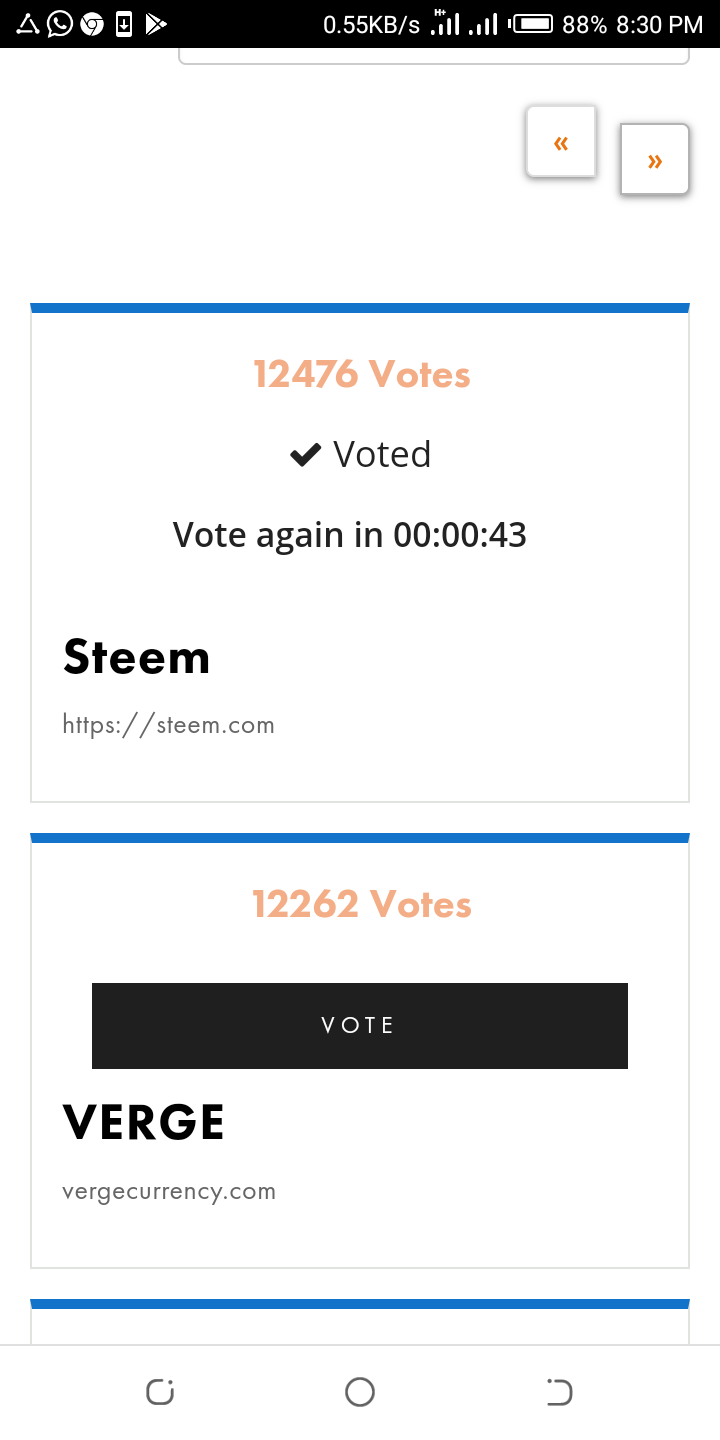Tap the download notification icon
The height and width of the screenshot is (1440, 720).
pos(124,23)
